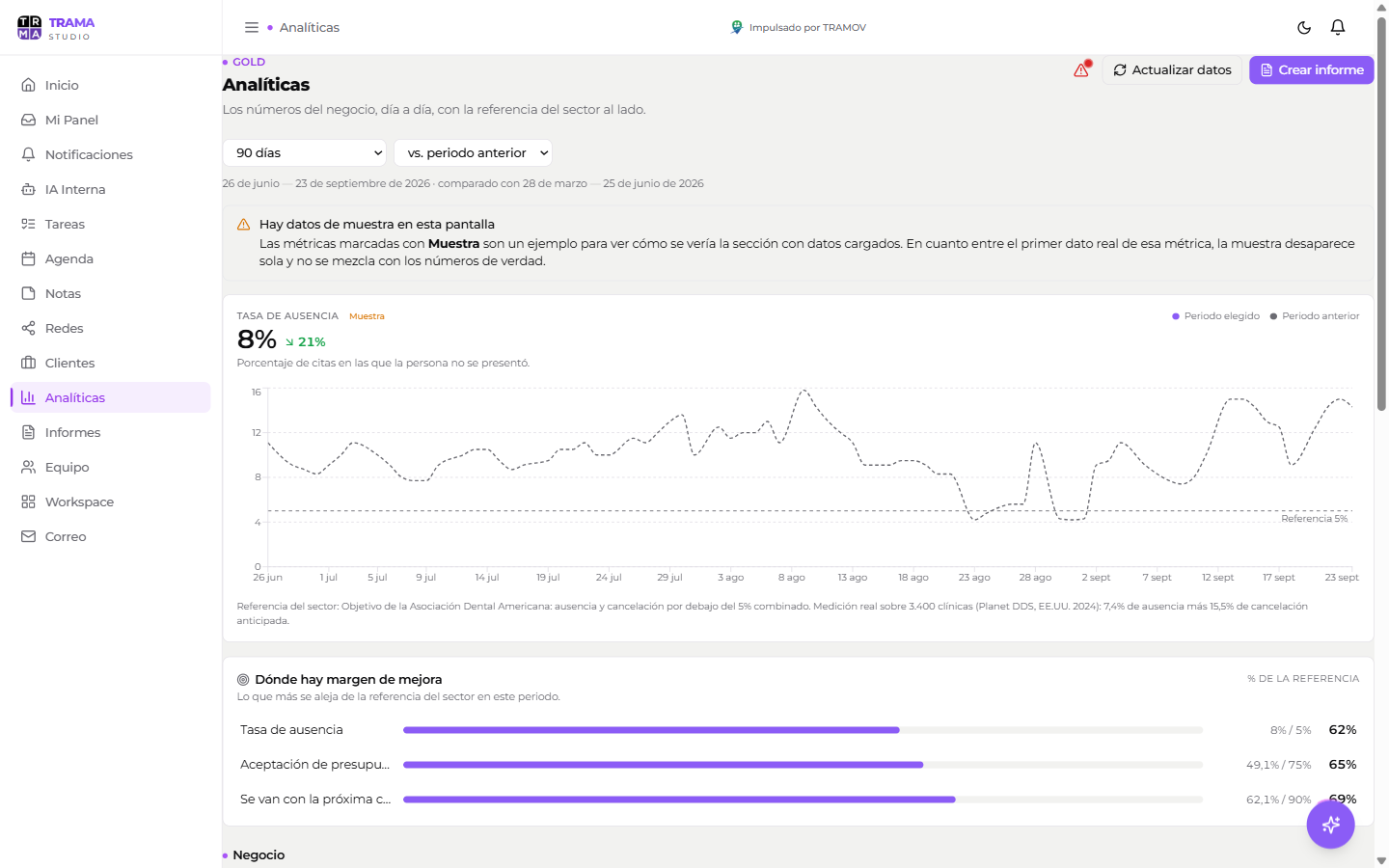Click the 21% decrease indicator
The width and height of the screenshot is (1389, 868).
click(306, 342)
